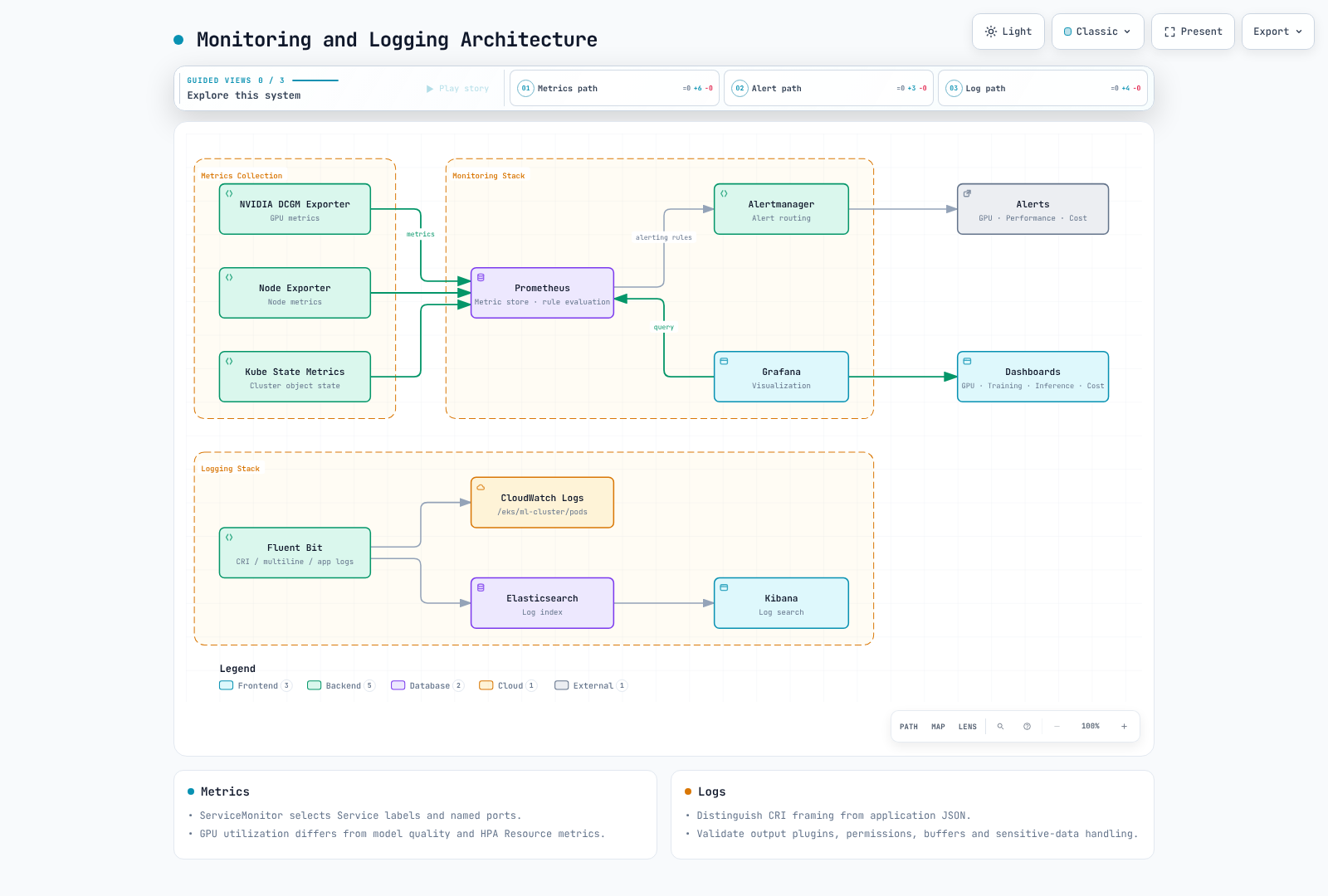1328x896 pixels.
Task: Click the Node Exporter node icon
Action: 229,277
